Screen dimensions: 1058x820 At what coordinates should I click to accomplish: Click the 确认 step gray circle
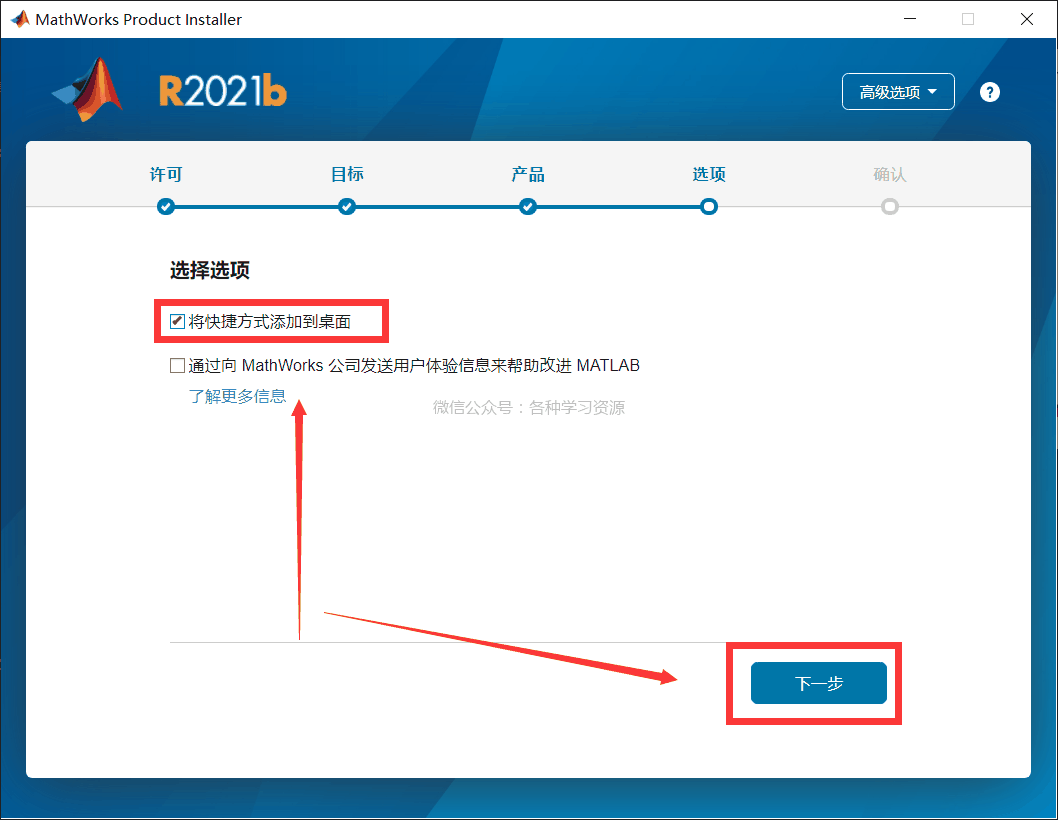click(890, 207)
